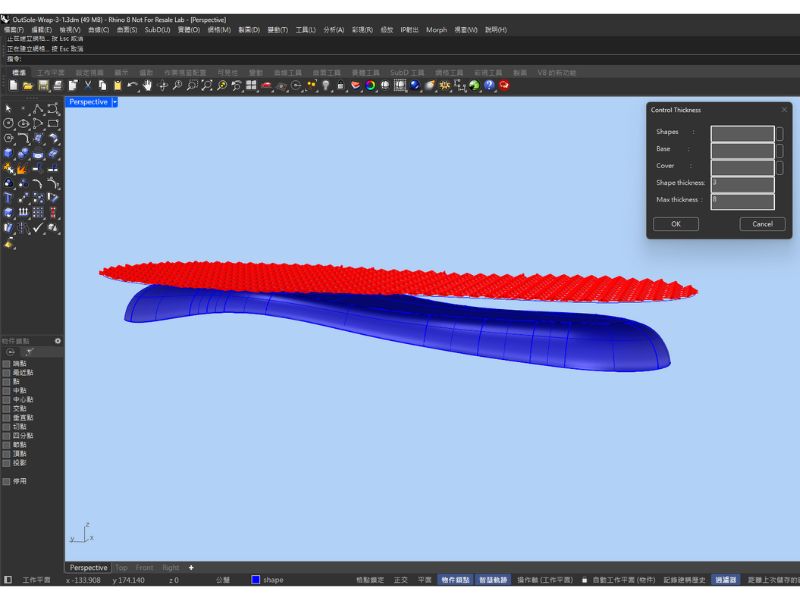The width and height of the screenshot is (800, 600).
Task: Enable the 中點 object snap checkbox
Action: click(7, 391)
